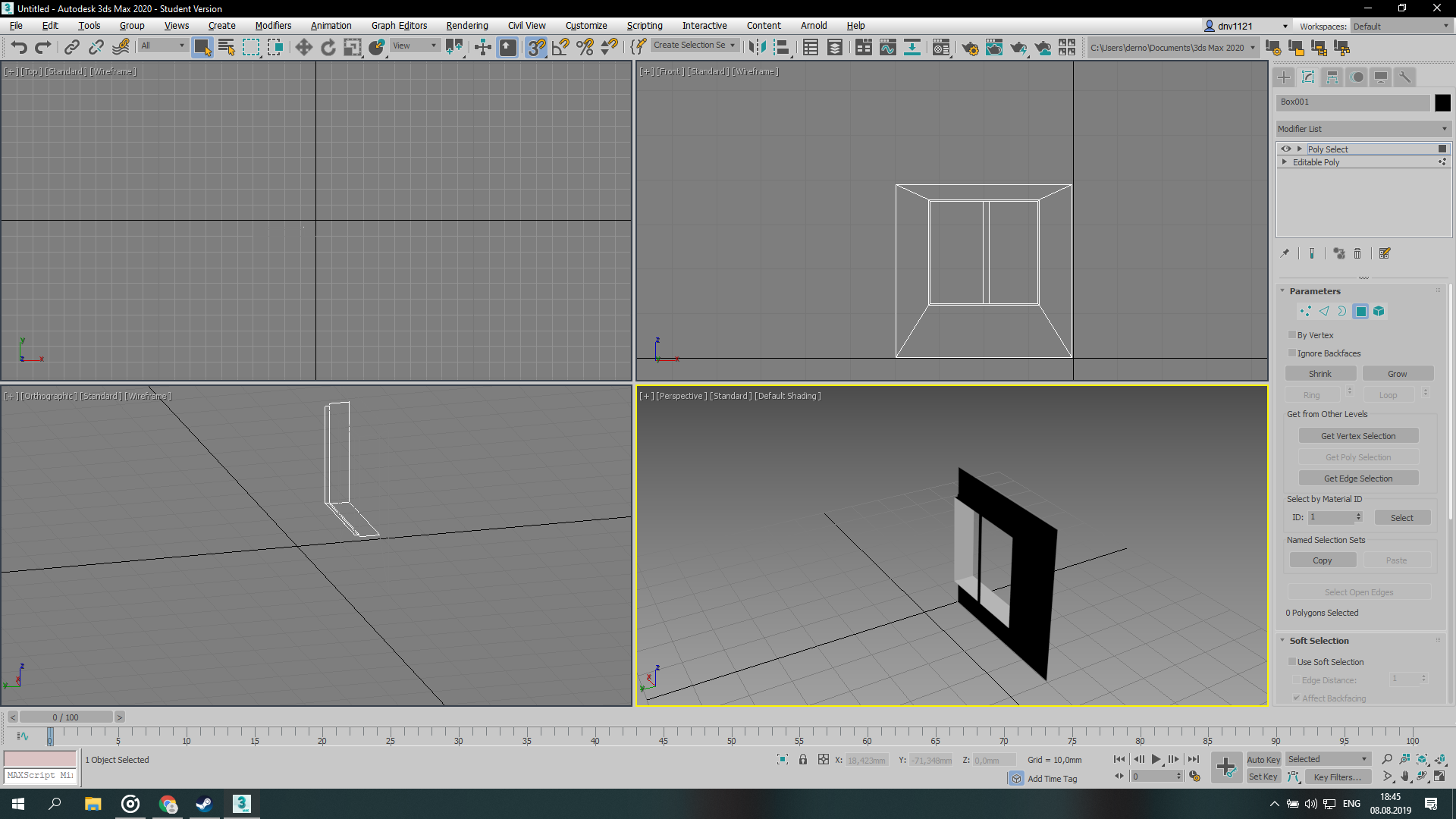Open the Graph Editors menu
This screenshot has width=1456, height=819.
(x=400, y=26)
